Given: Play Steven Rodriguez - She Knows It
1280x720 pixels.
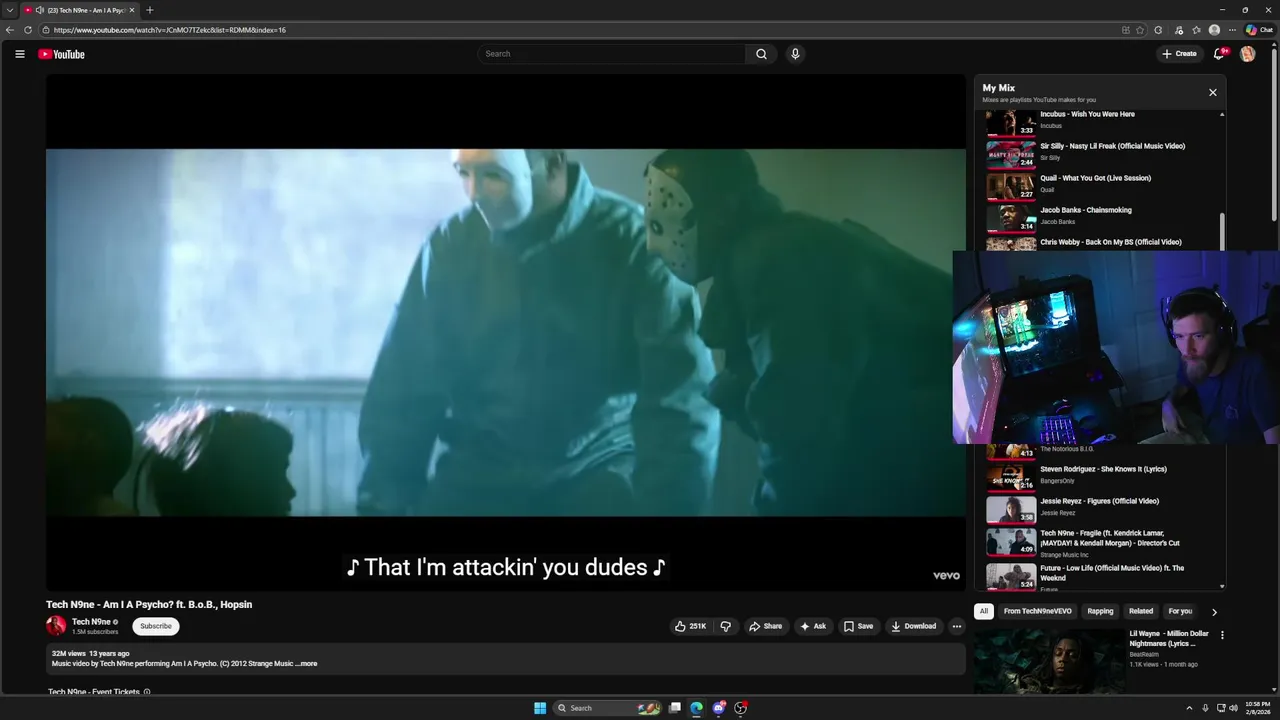Looking at the screenshot, I should (1103, 469).
